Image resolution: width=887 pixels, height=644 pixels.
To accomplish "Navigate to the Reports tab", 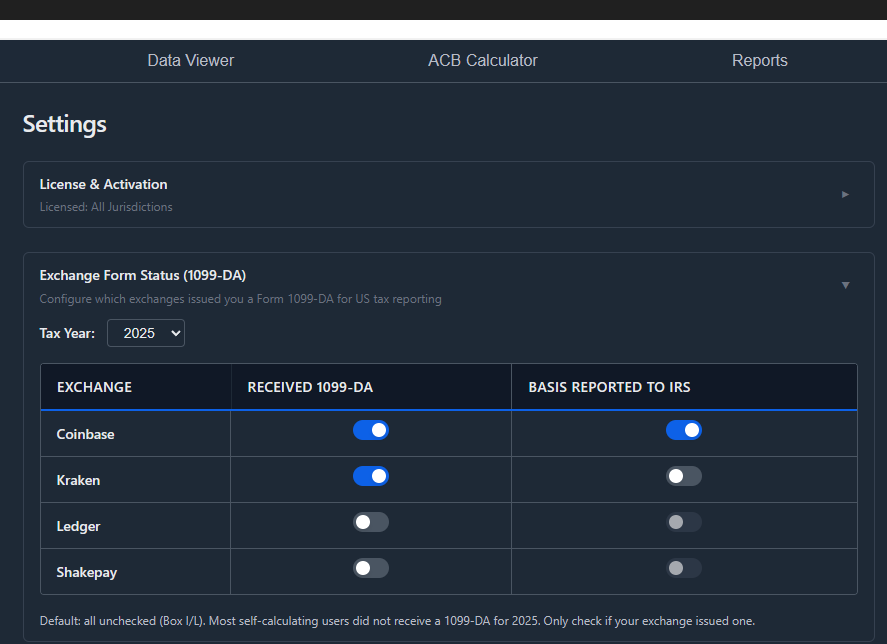I will click(759, 60).
